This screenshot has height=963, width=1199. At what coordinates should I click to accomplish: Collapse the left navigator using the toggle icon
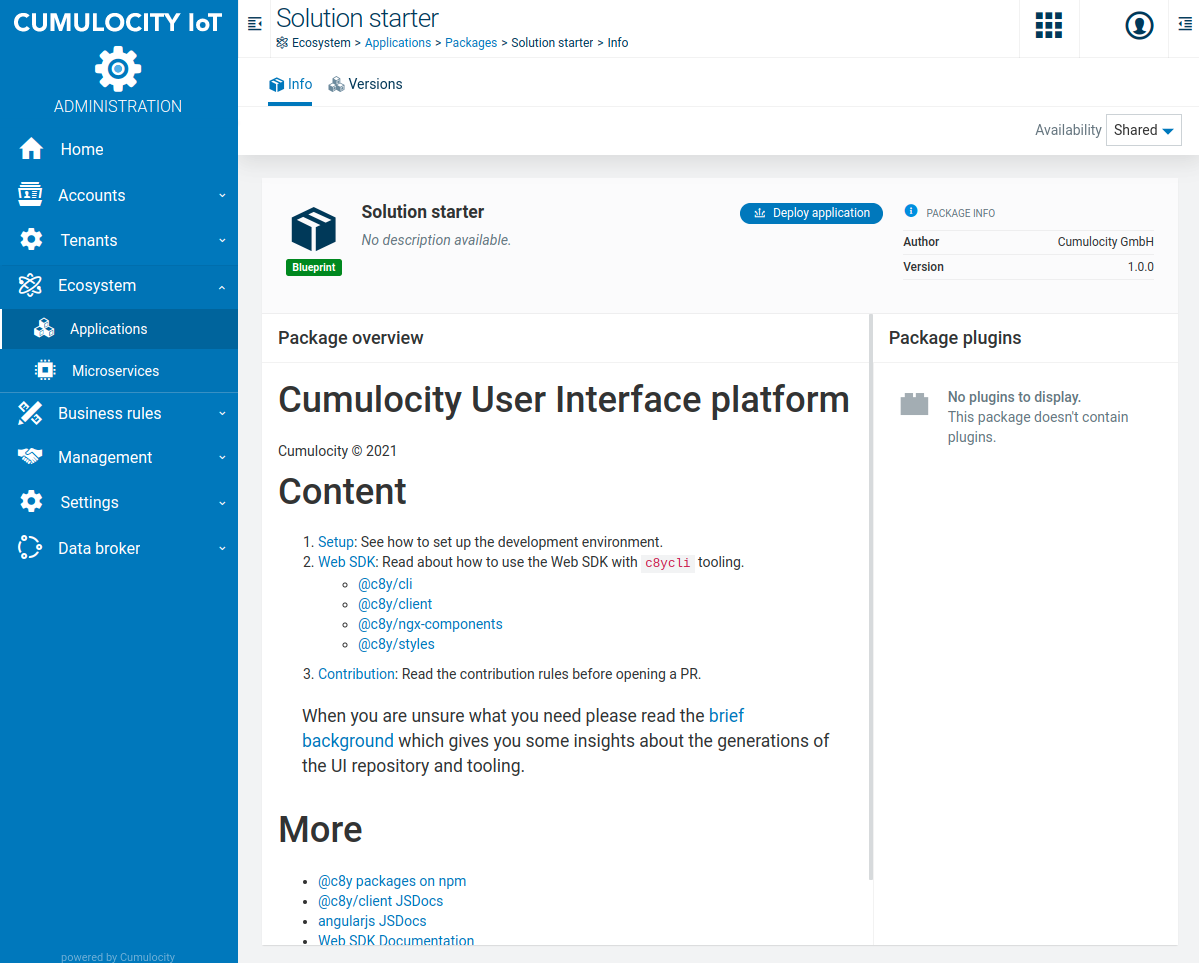(x=255, y=24)
